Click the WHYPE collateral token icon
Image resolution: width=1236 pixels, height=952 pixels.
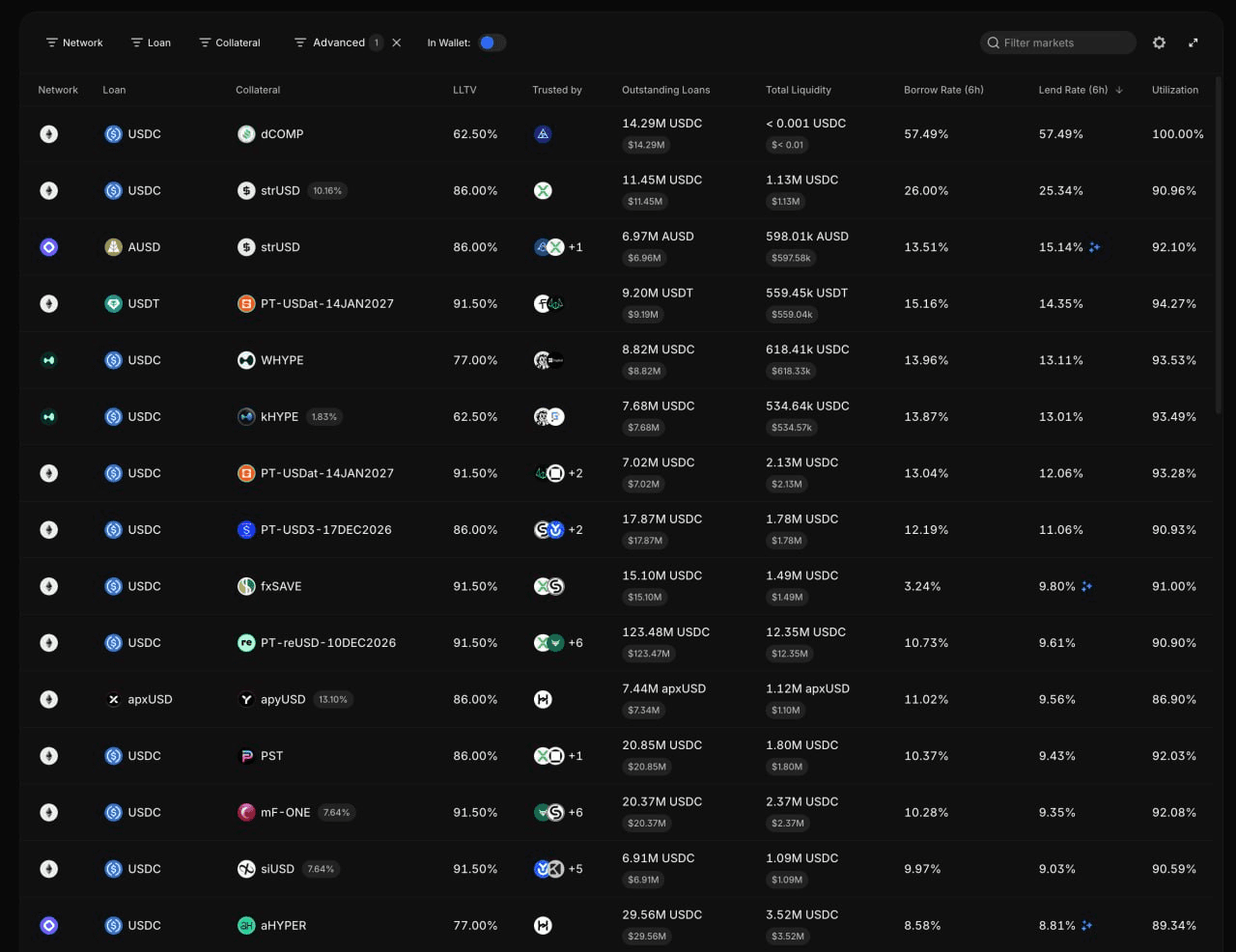[246, 360]
